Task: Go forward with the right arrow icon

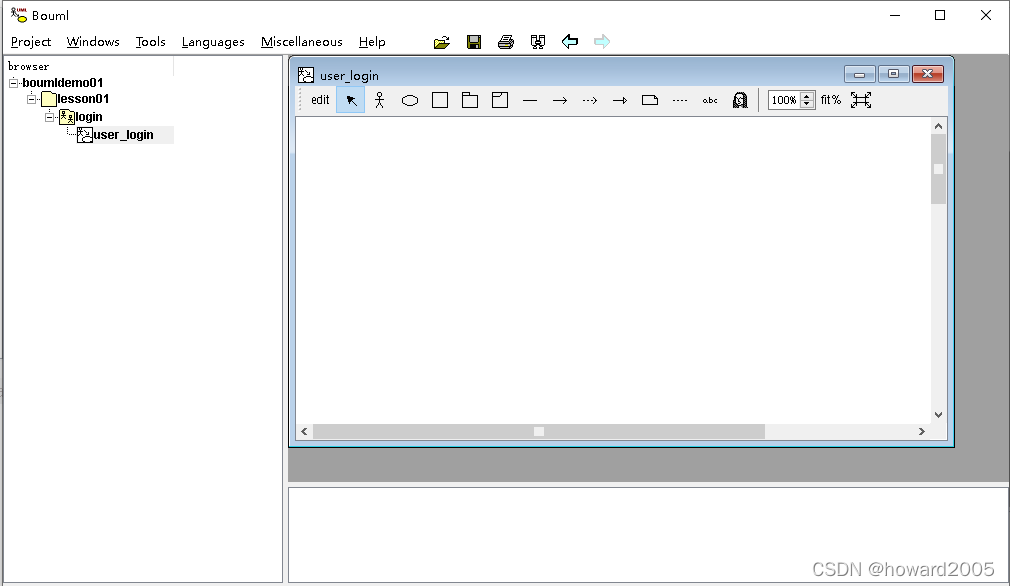Action: [x=602, y=42]
